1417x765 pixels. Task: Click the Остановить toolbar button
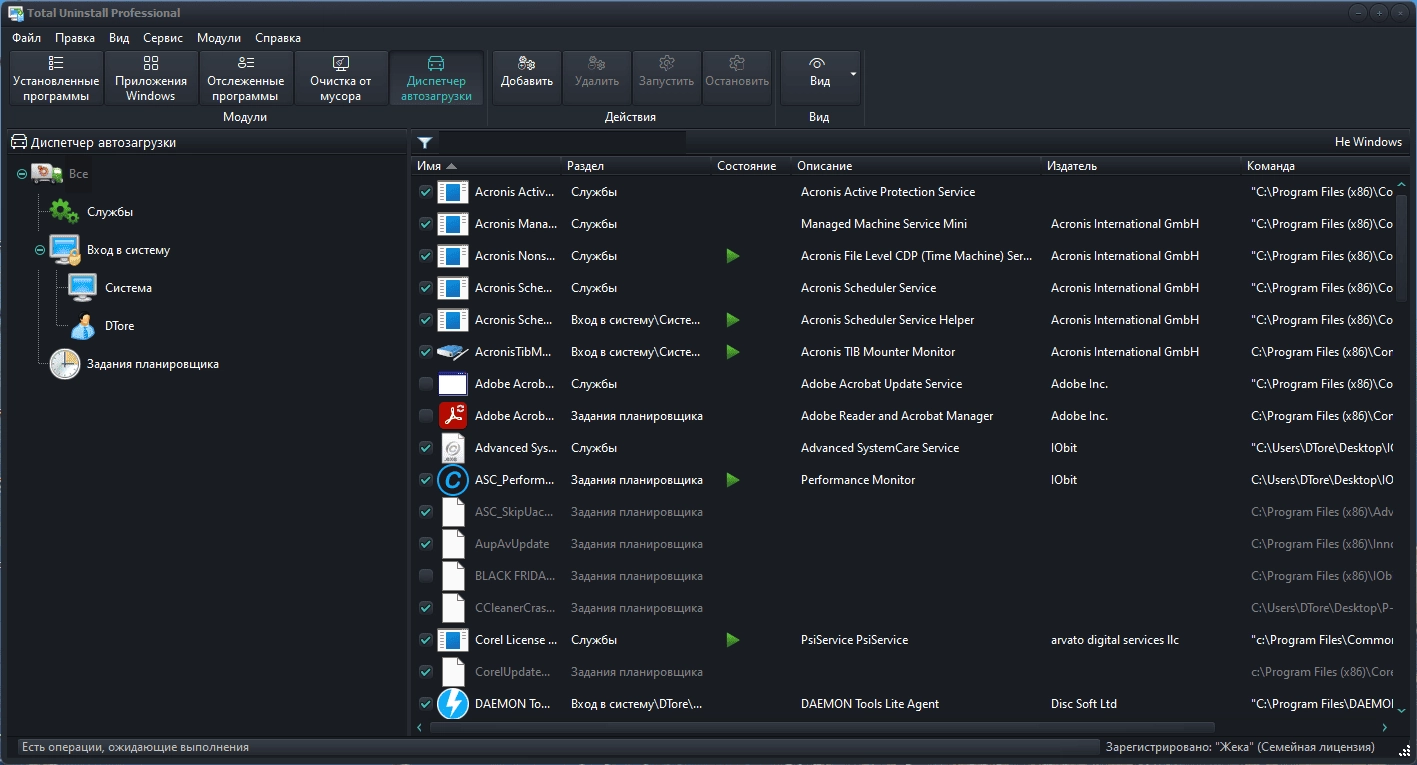point(737,78)
